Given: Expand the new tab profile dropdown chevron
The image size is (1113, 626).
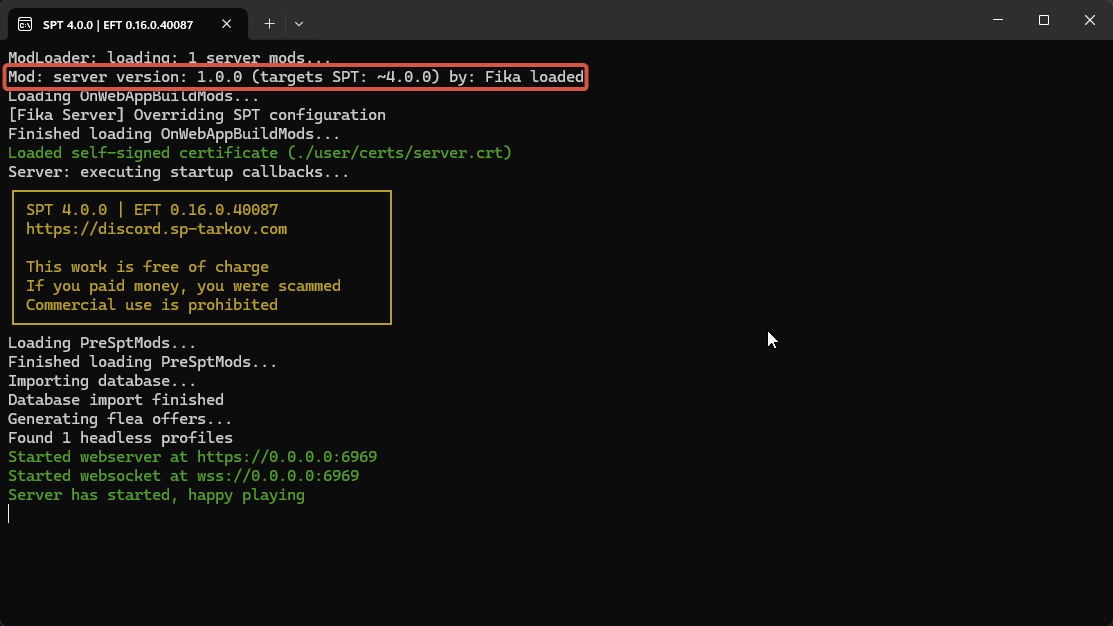Looking at the screenshot, I should (299, 23).
